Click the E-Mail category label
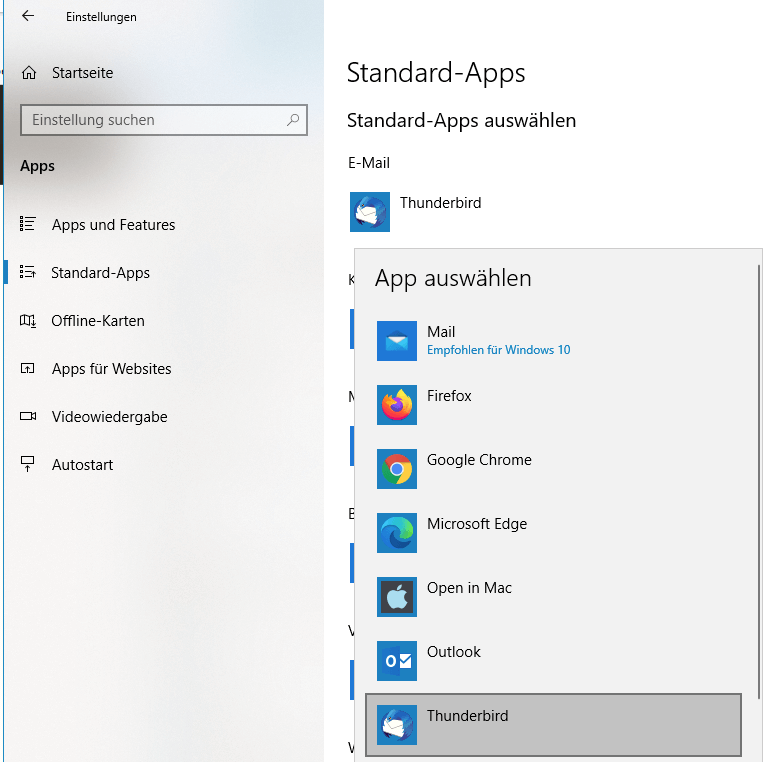The height and width of the screenshot is (762, 769). [x=369, y=163]
